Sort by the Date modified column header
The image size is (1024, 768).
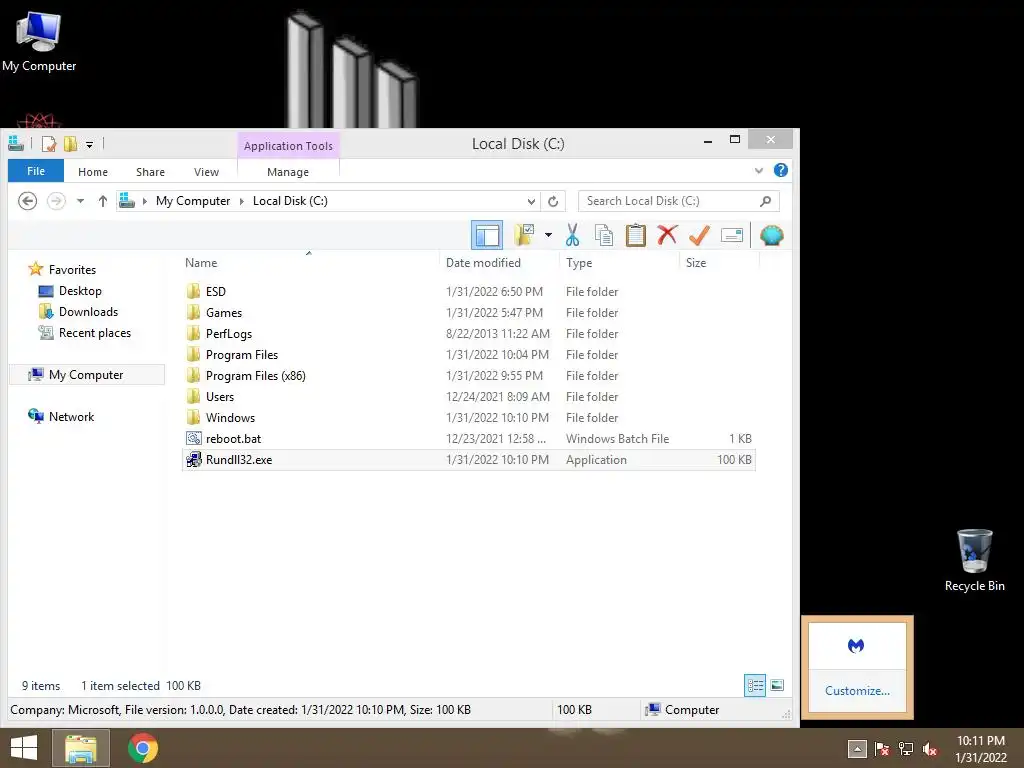click(483, 263)
